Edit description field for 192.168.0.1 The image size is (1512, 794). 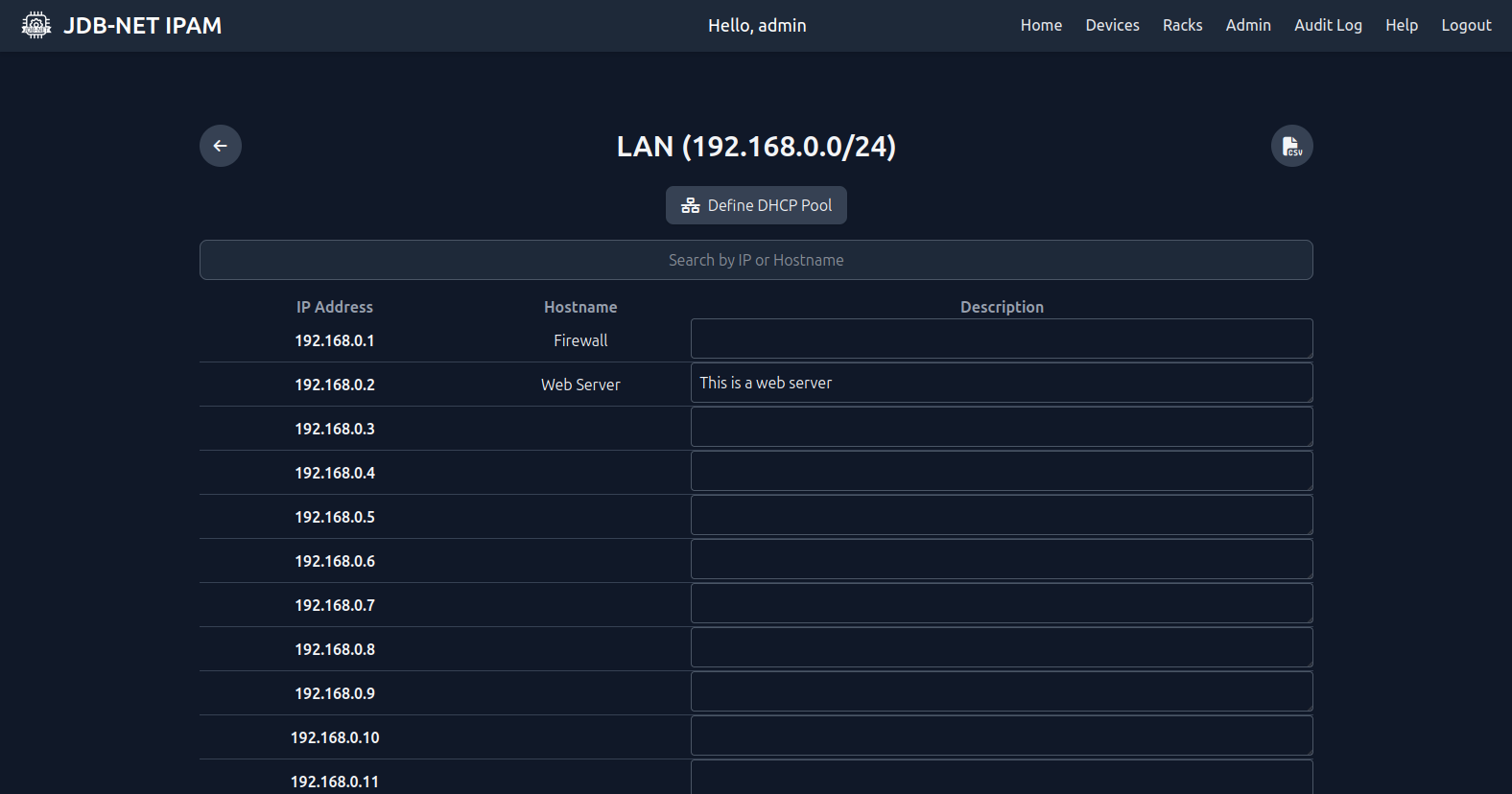coord(1002,339)
